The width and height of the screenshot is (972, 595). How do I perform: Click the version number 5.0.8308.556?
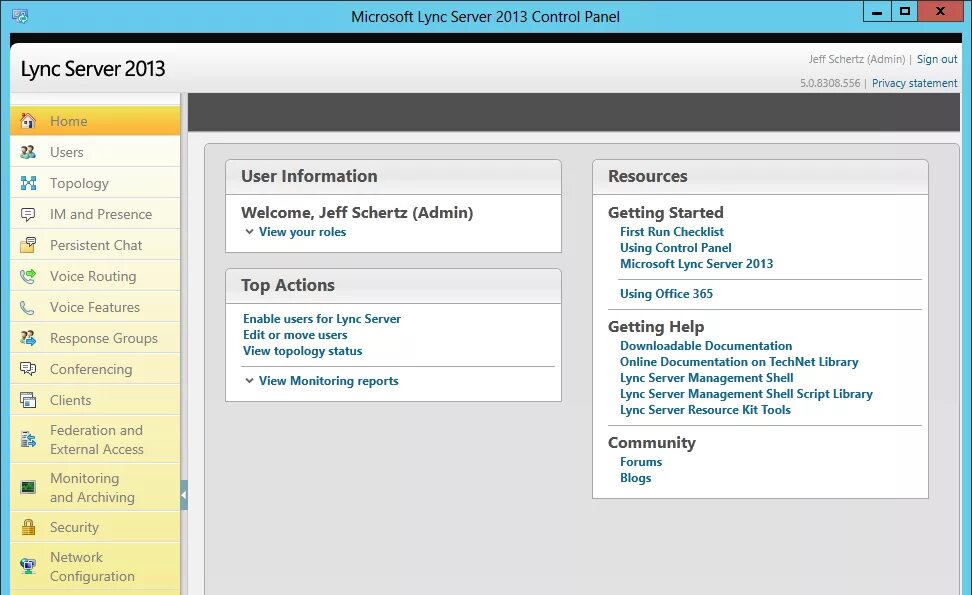tap(830, 83)
